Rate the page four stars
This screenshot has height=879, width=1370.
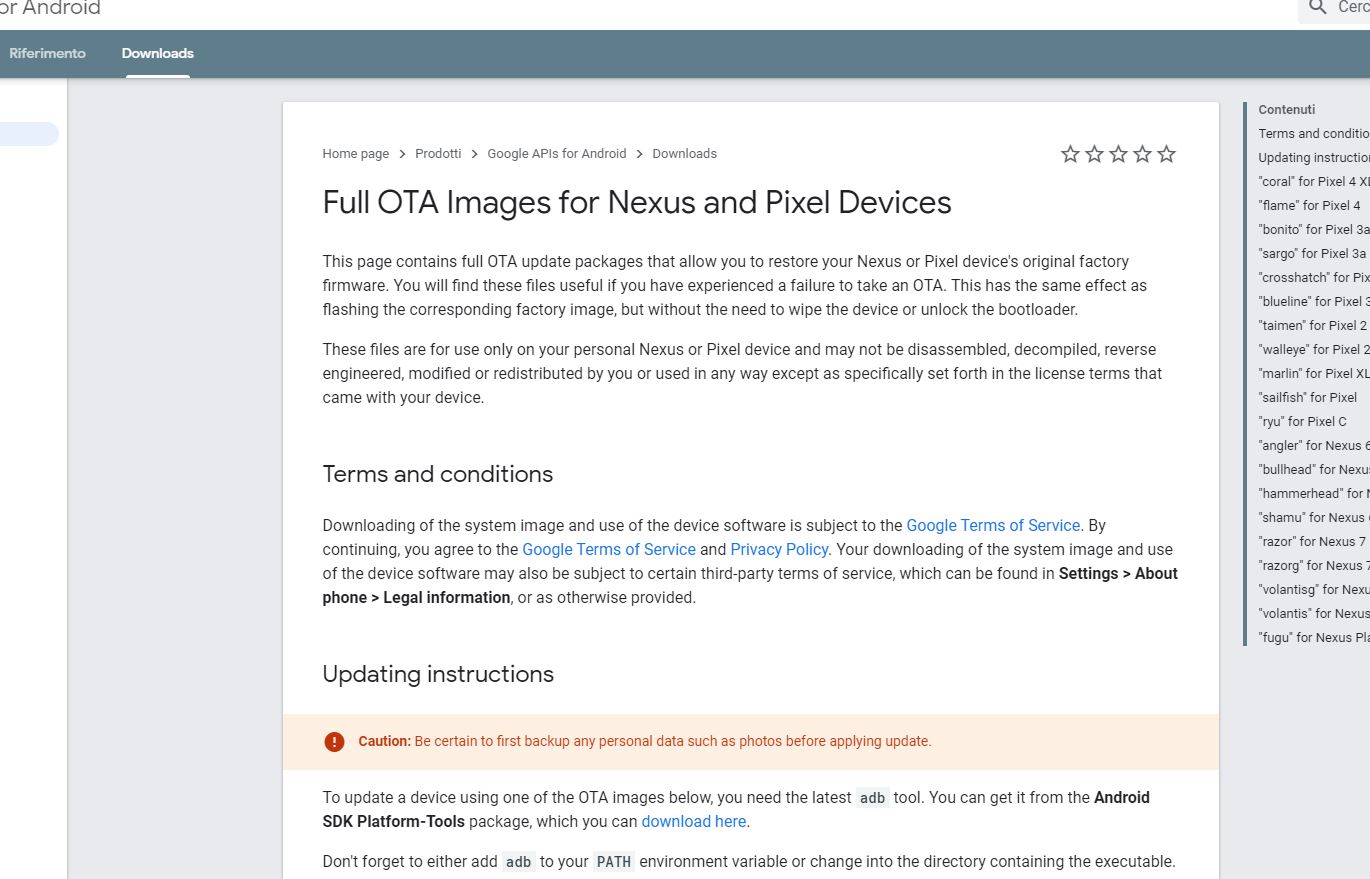pyautogui.click(x=1142, y=154)
